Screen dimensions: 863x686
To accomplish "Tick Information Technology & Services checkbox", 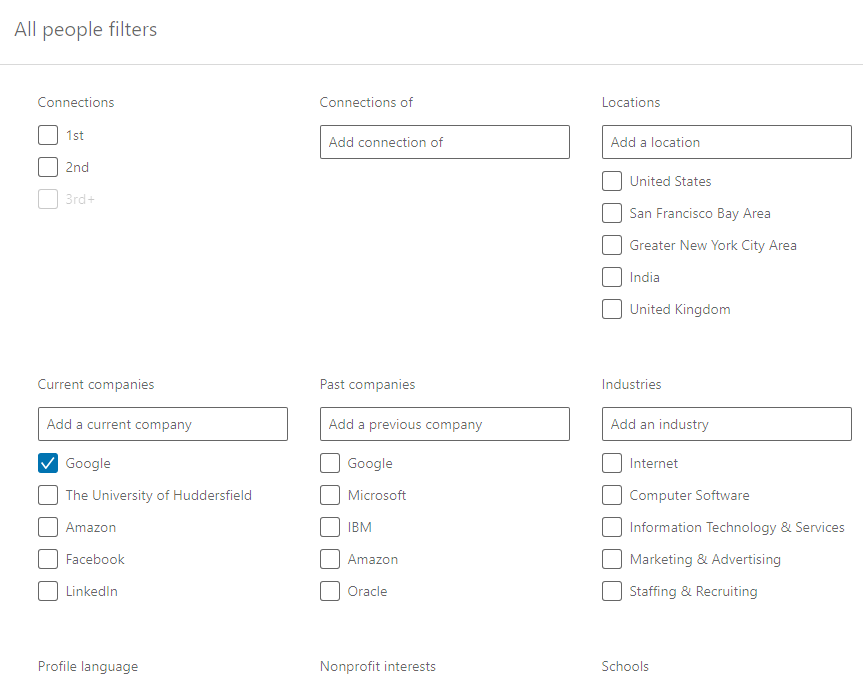I will [x=611, y=527].
